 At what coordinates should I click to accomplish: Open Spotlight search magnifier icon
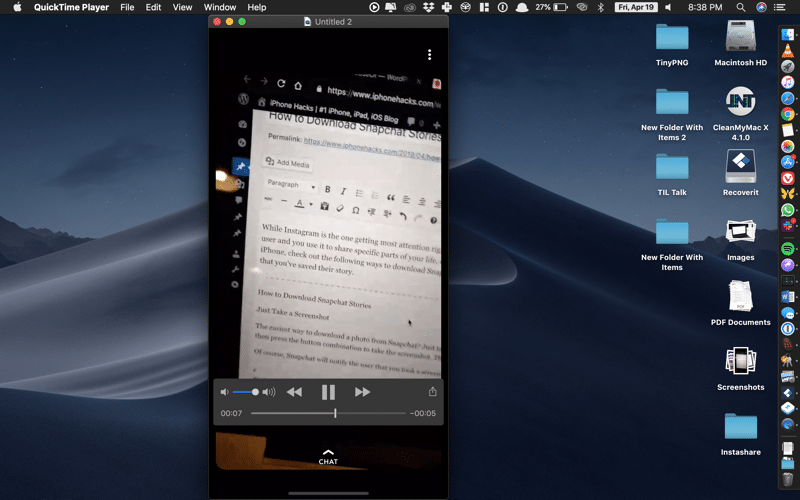point(741,7)
